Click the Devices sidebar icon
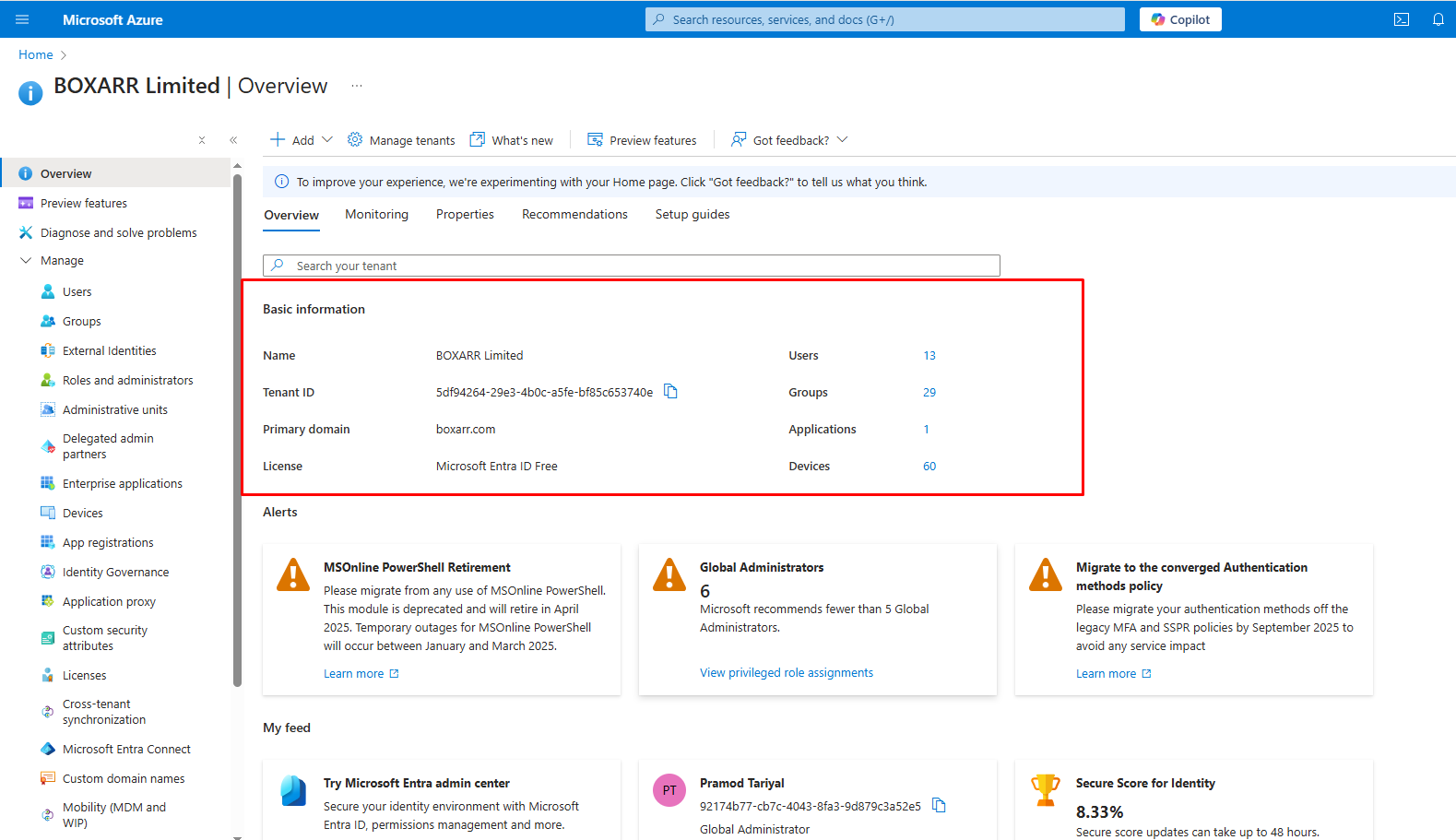 pos(48,513)
